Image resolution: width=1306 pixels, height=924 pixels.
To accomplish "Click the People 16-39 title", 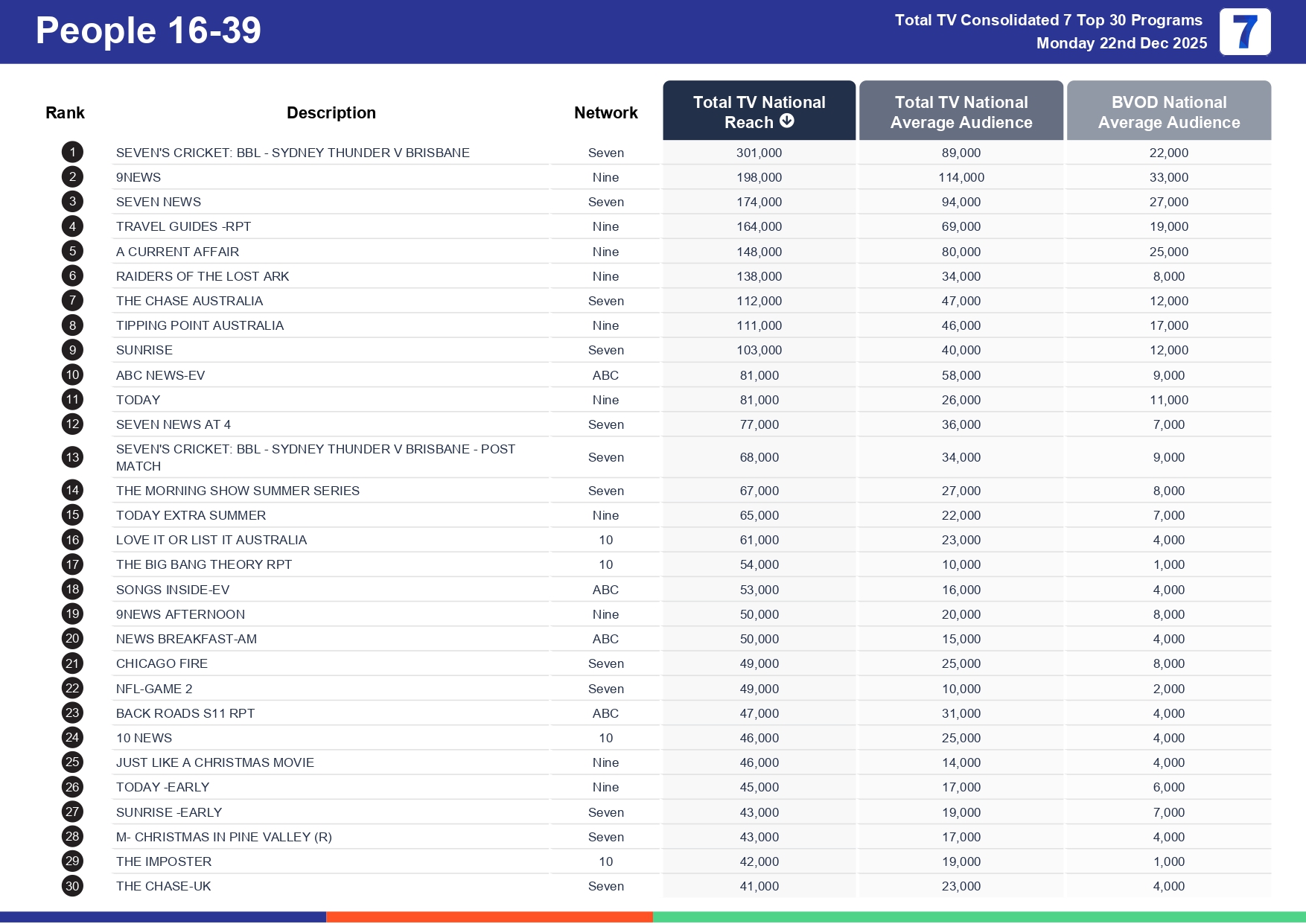I will (147, 31).
